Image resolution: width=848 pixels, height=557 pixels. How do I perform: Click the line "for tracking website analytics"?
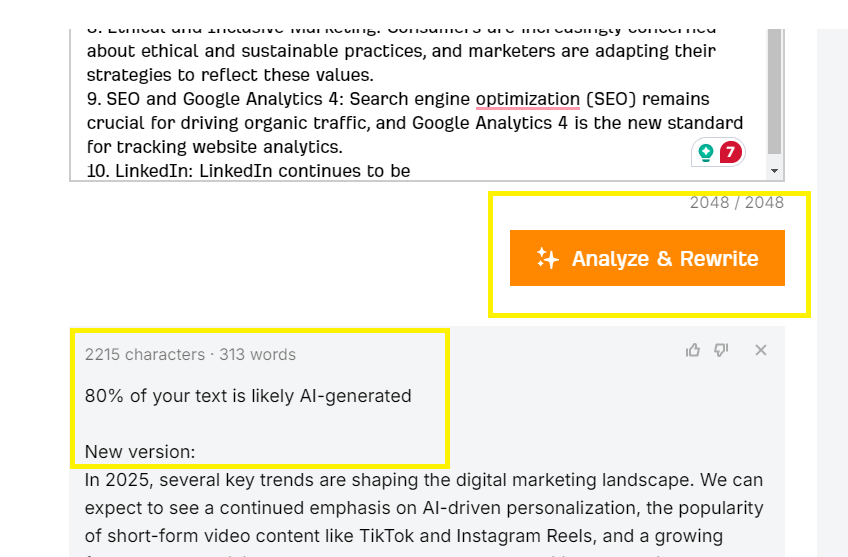pos(215,147)
